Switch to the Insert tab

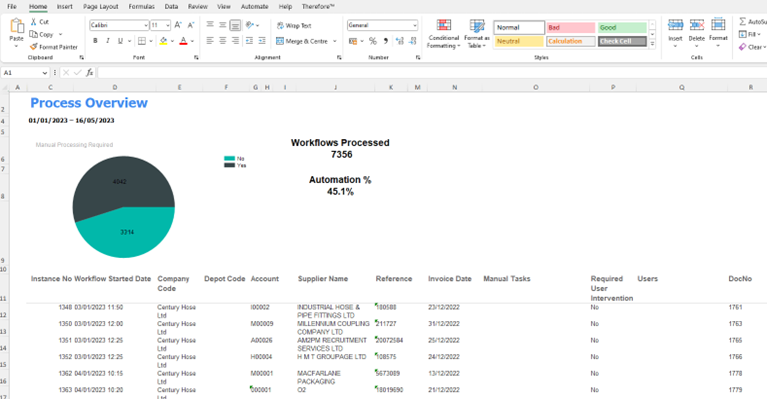tap(65, 6)
